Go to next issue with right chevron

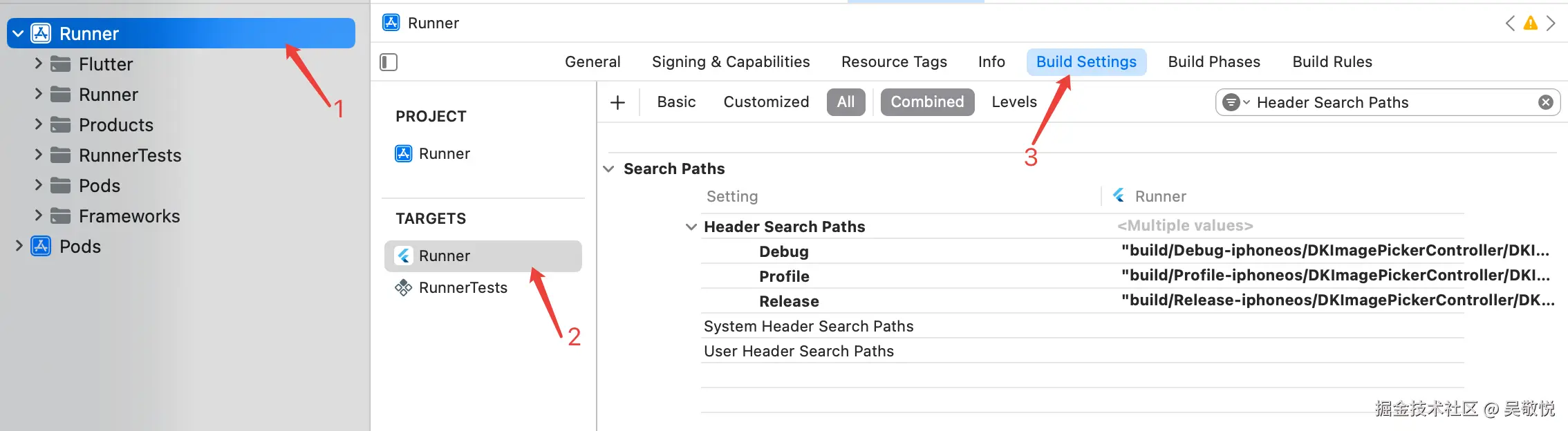click(1551, 23)
